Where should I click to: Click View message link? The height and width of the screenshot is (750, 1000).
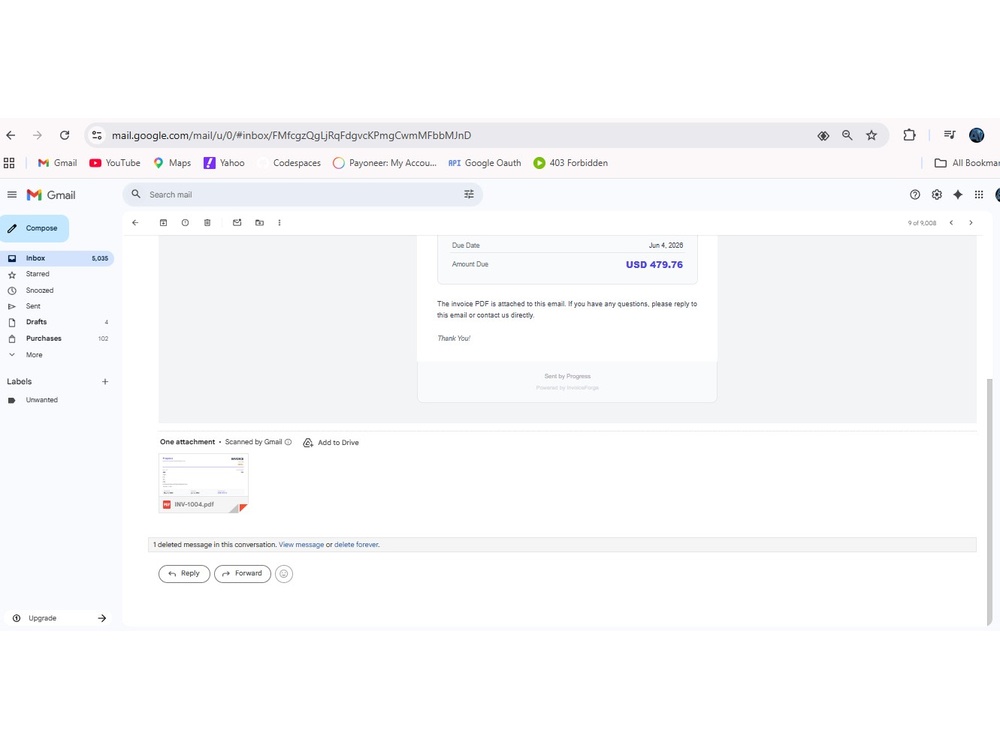tap(301, 545)
